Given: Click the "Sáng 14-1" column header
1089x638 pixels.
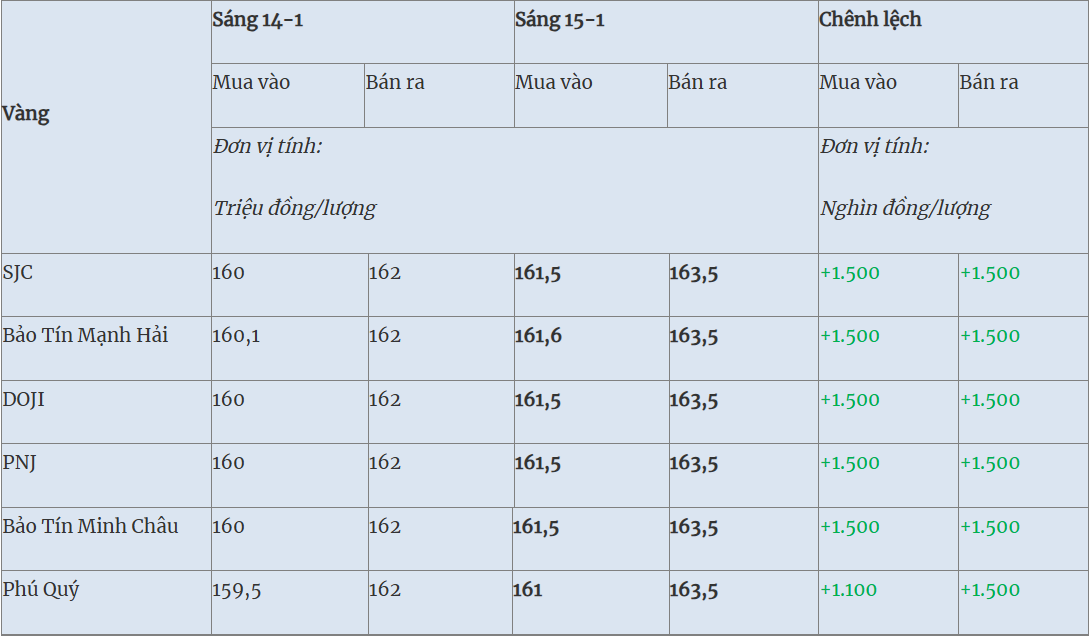Looking at the screenshot, I should pos(258,20).
